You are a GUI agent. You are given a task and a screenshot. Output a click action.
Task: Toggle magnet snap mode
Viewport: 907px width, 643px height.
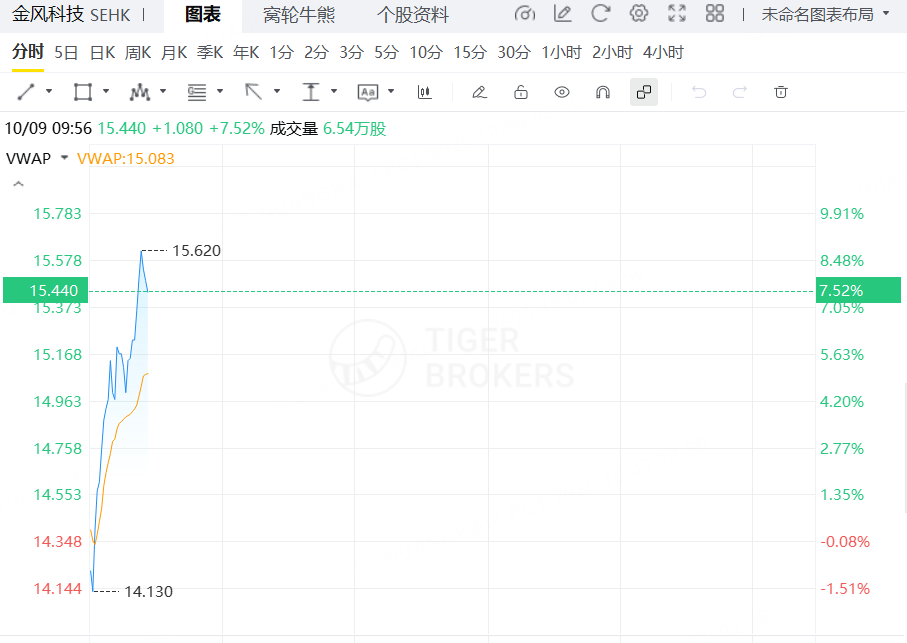pyautogui.click(x=603, y=92)
